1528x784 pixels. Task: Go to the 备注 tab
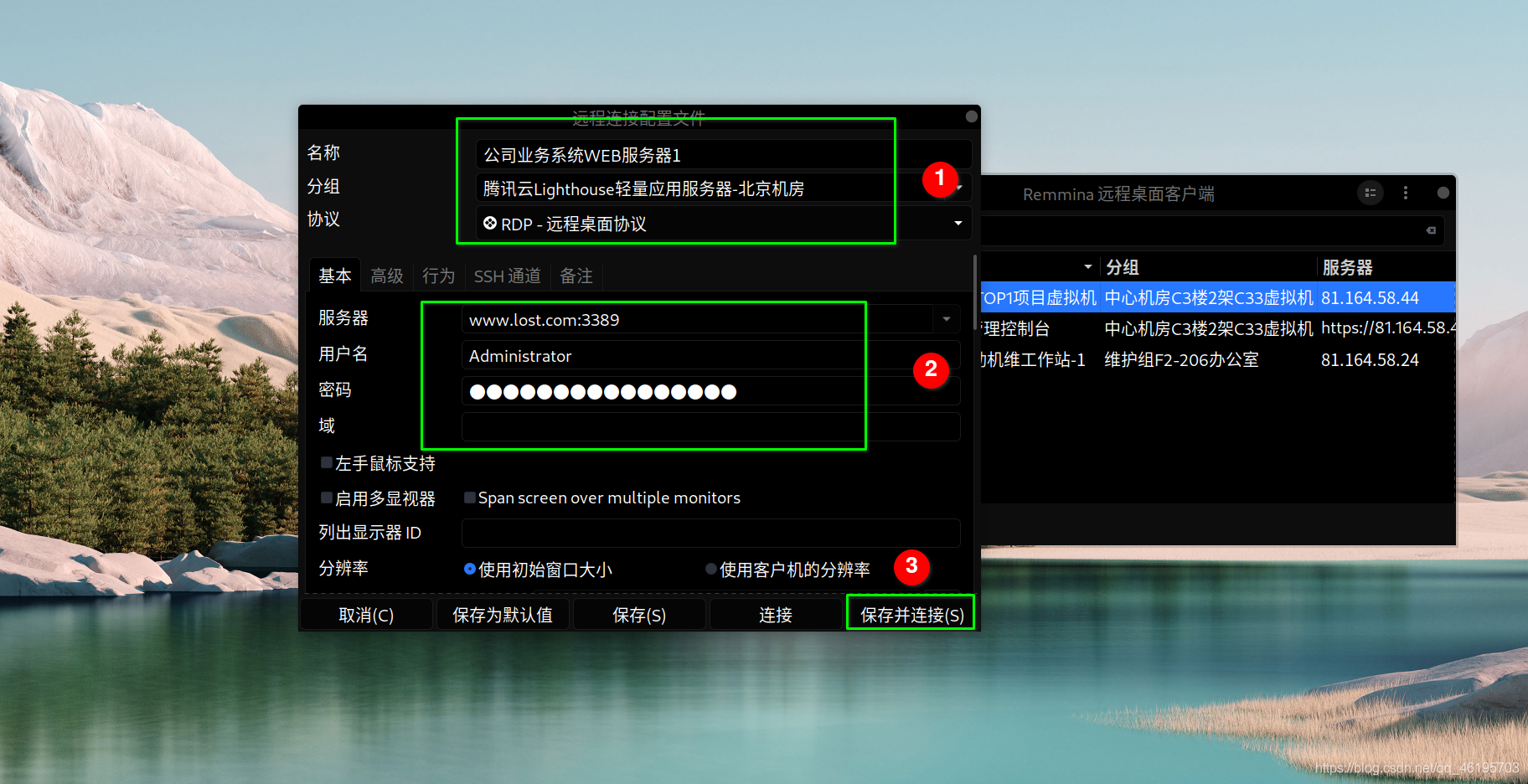coord(576,276)
